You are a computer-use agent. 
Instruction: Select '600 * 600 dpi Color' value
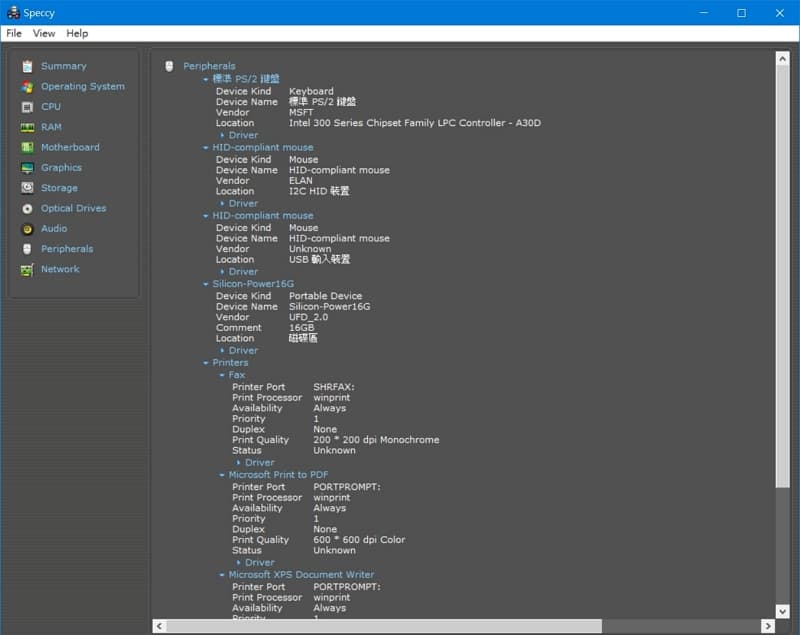coord(359,540)
